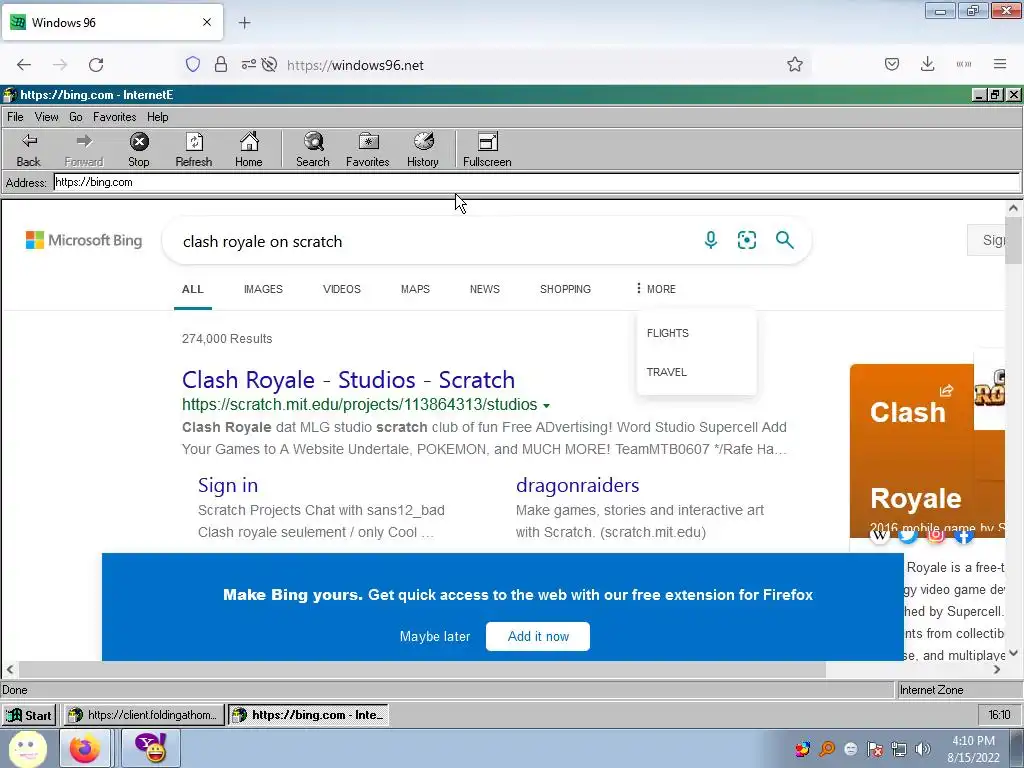Click Bing magnifier search icon
Image resolution: width=1024 pixels, height=768 pixels.
coord(785,240)
